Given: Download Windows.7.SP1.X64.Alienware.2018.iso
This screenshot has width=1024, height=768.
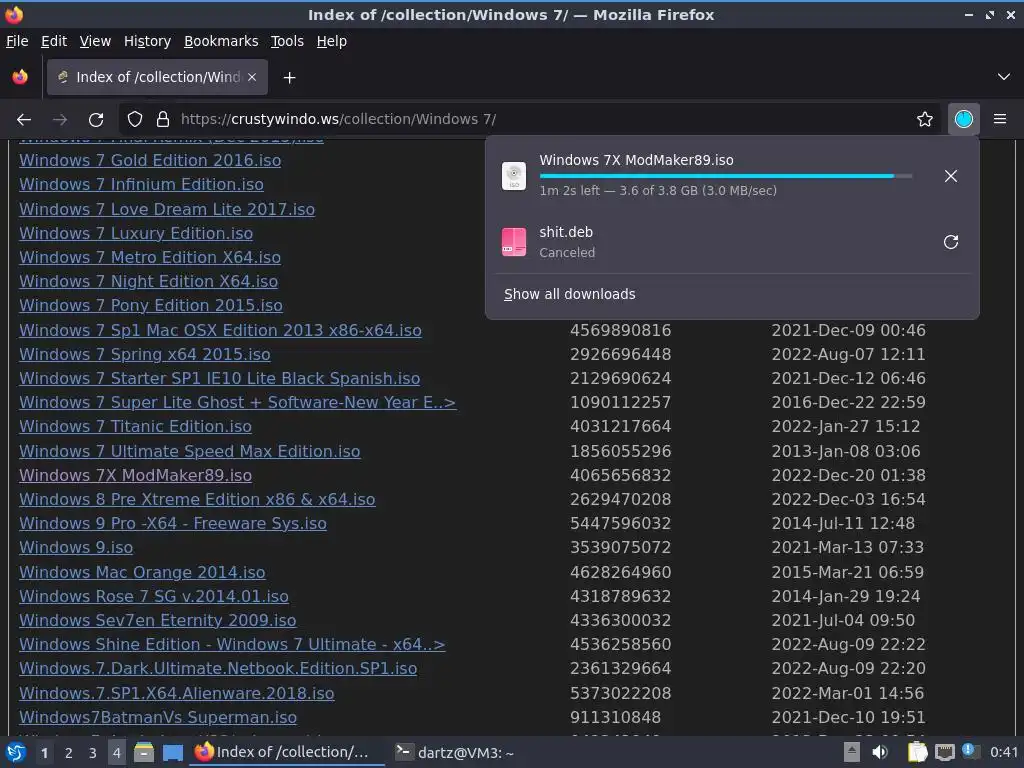Looking at the screenshot, I should click(176, 694).
